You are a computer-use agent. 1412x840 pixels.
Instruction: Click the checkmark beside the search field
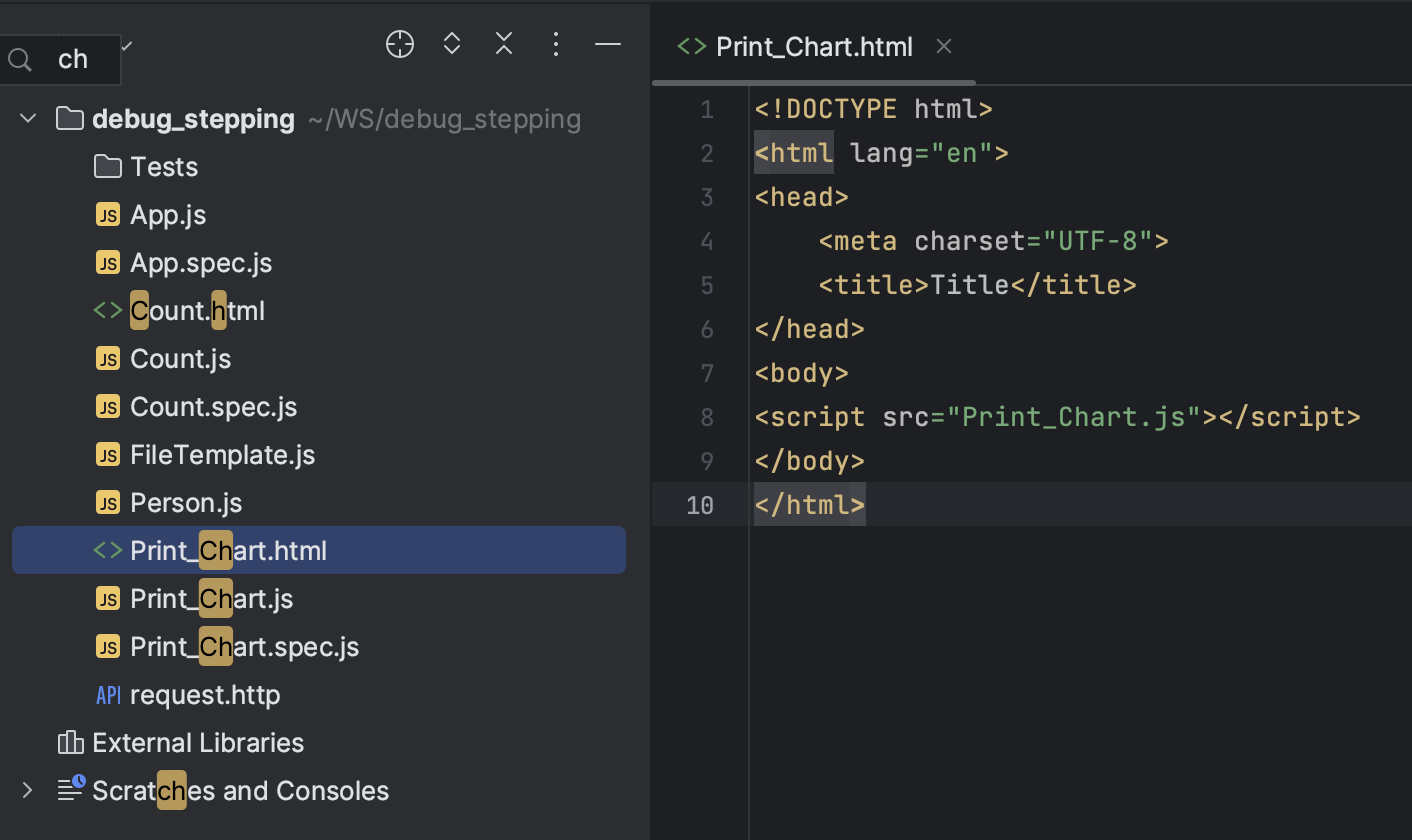(x=127, y=45)
